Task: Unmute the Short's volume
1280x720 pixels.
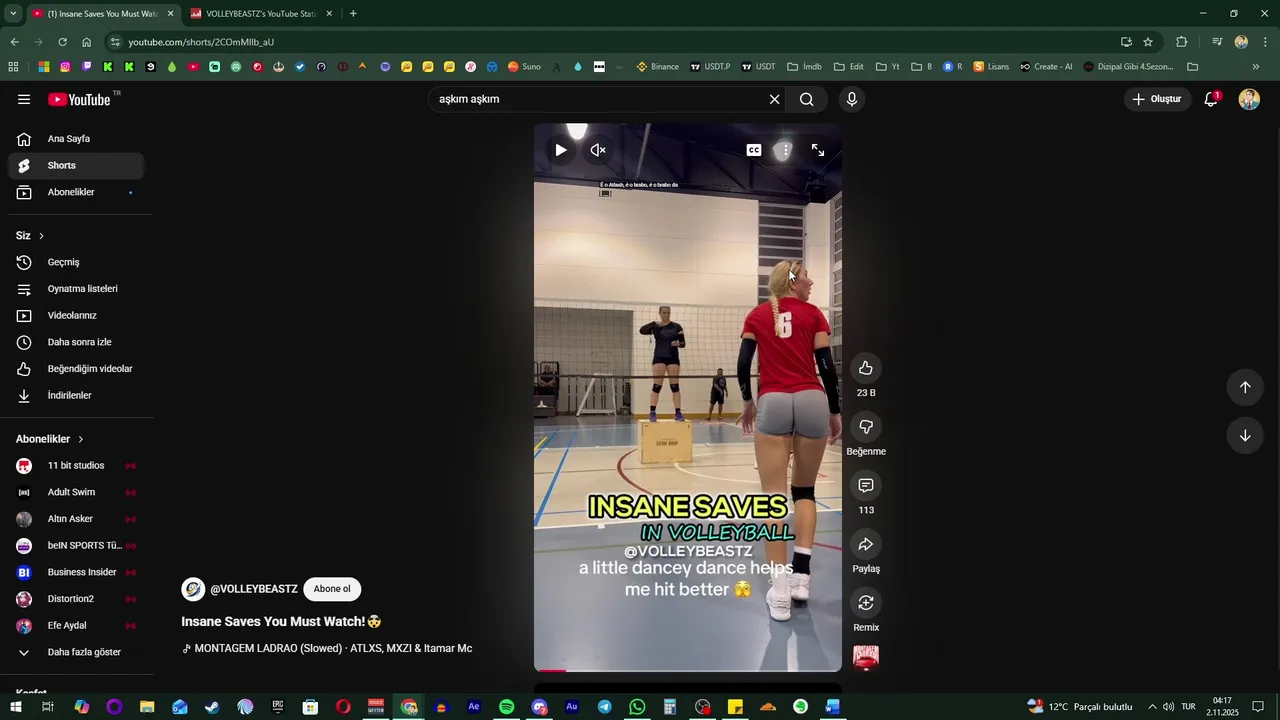Action: [598, 150]
